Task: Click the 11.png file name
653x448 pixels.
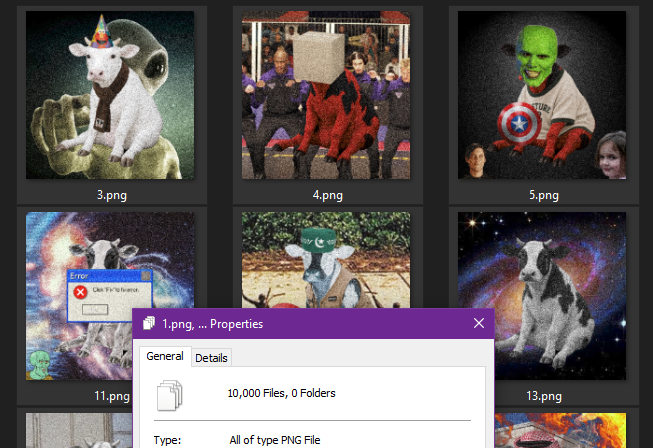Action: pyautogui.click(x=112, y=396)
